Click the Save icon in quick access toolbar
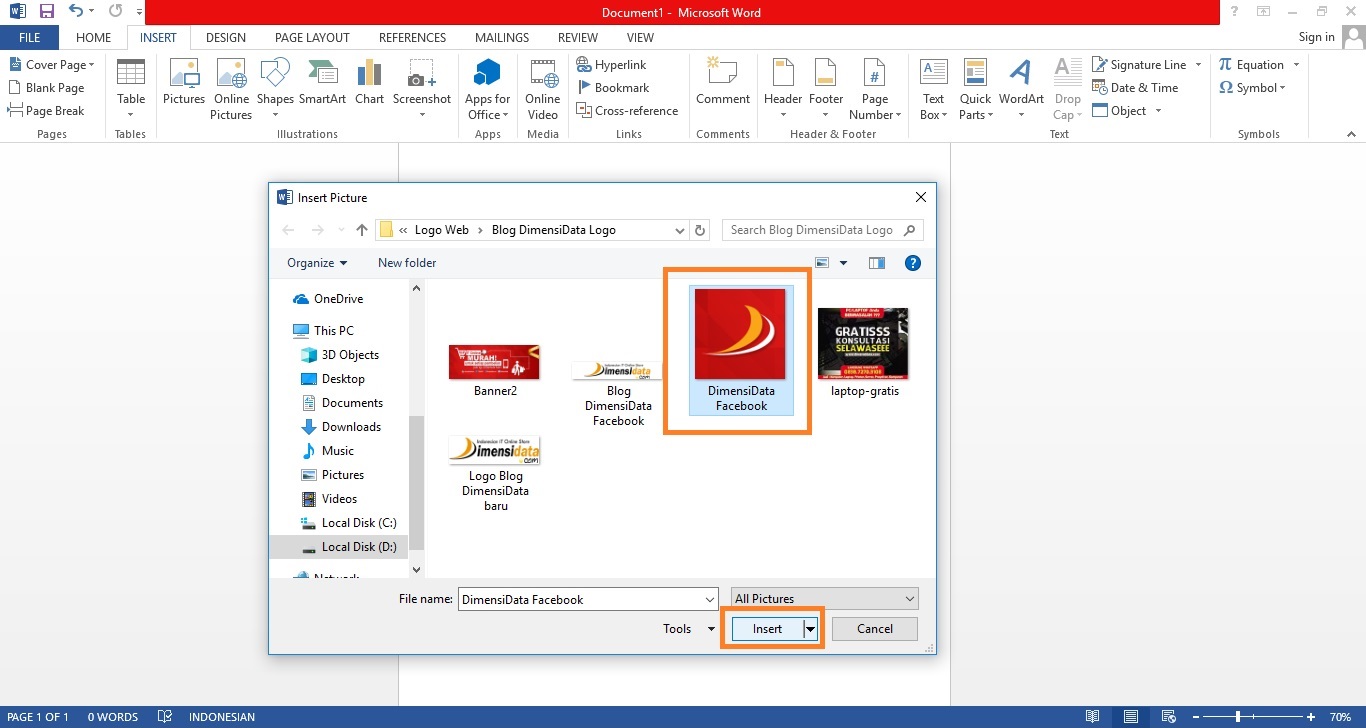This screenshot has height=728, width=1366. click(46, 12)
